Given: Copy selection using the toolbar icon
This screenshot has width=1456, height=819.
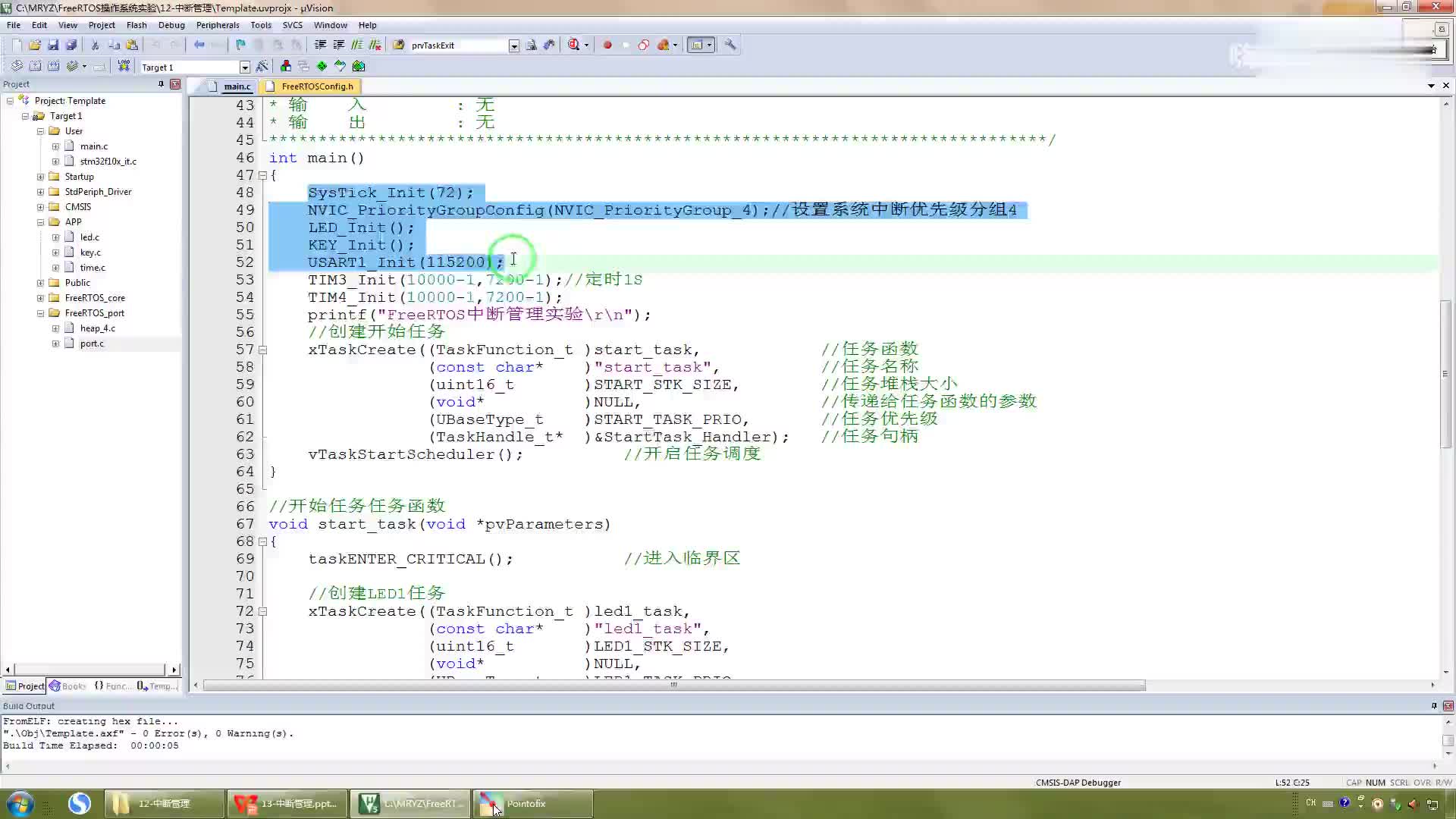Looking at the screenshot, I should click(x=114, y=45).
